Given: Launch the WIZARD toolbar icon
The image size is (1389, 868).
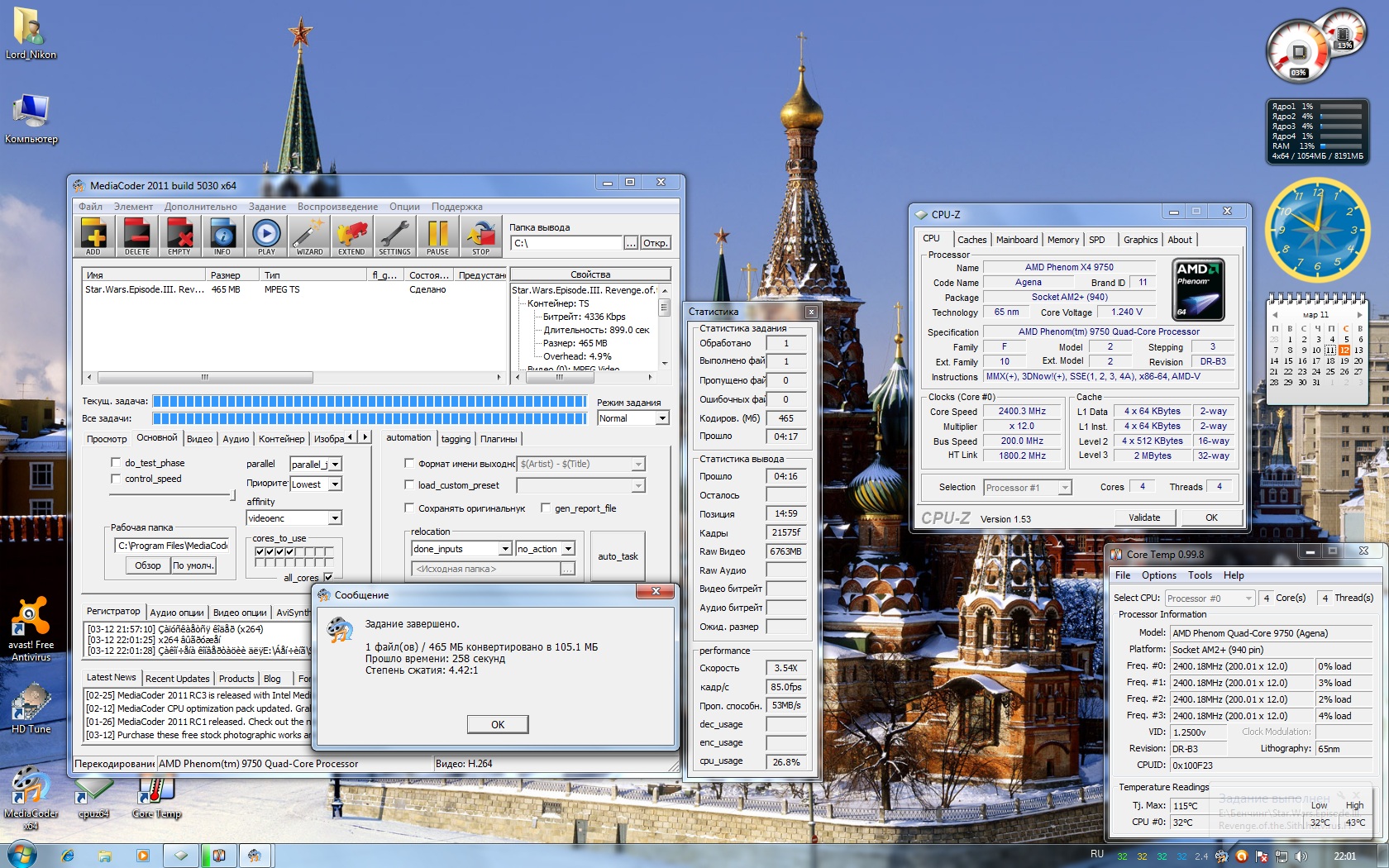Looking at the screenshot, I should click(x=309, y=236).
